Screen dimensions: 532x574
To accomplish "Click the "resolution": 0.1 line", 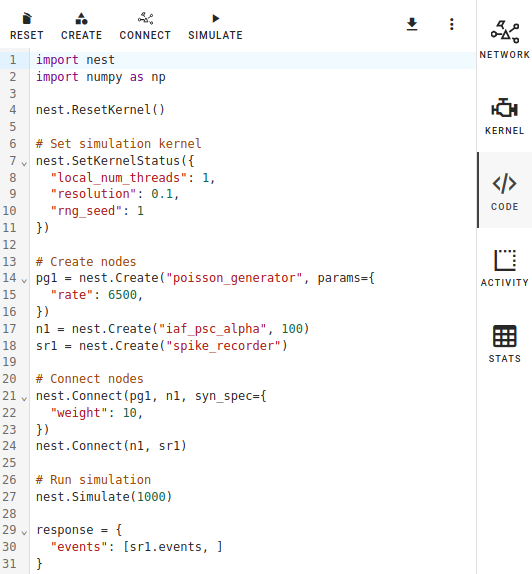I will coord(115,194).
